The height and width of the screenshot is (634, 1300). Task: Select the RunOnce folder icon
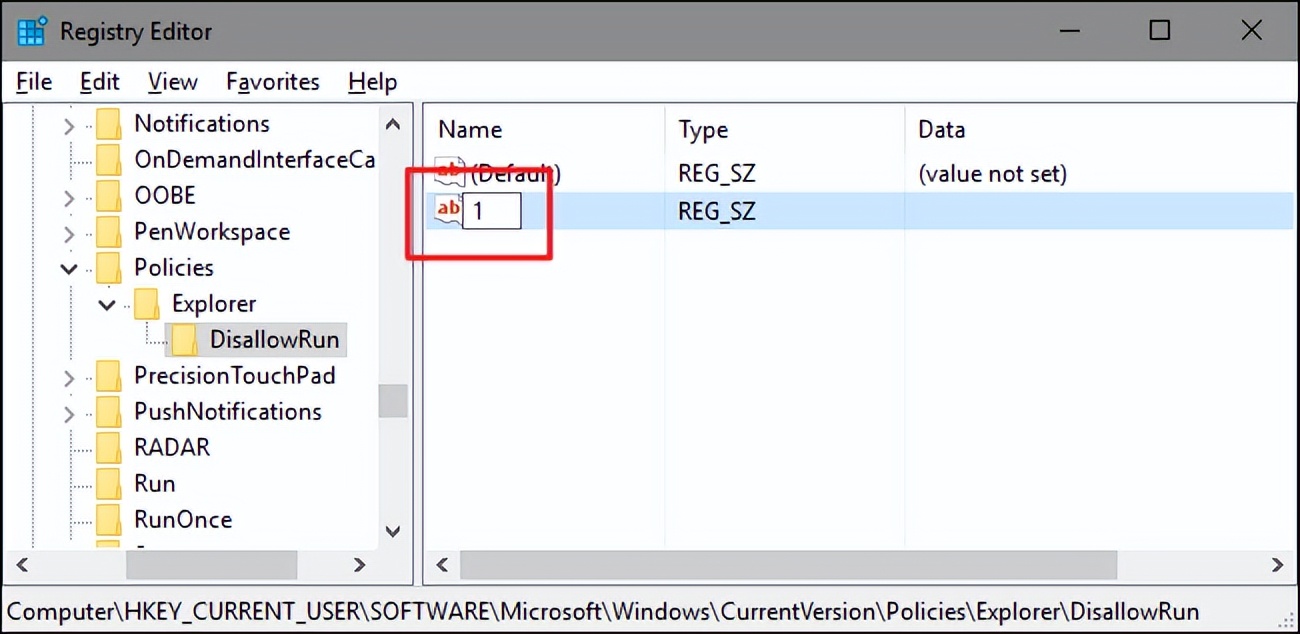tap(110, 519)
